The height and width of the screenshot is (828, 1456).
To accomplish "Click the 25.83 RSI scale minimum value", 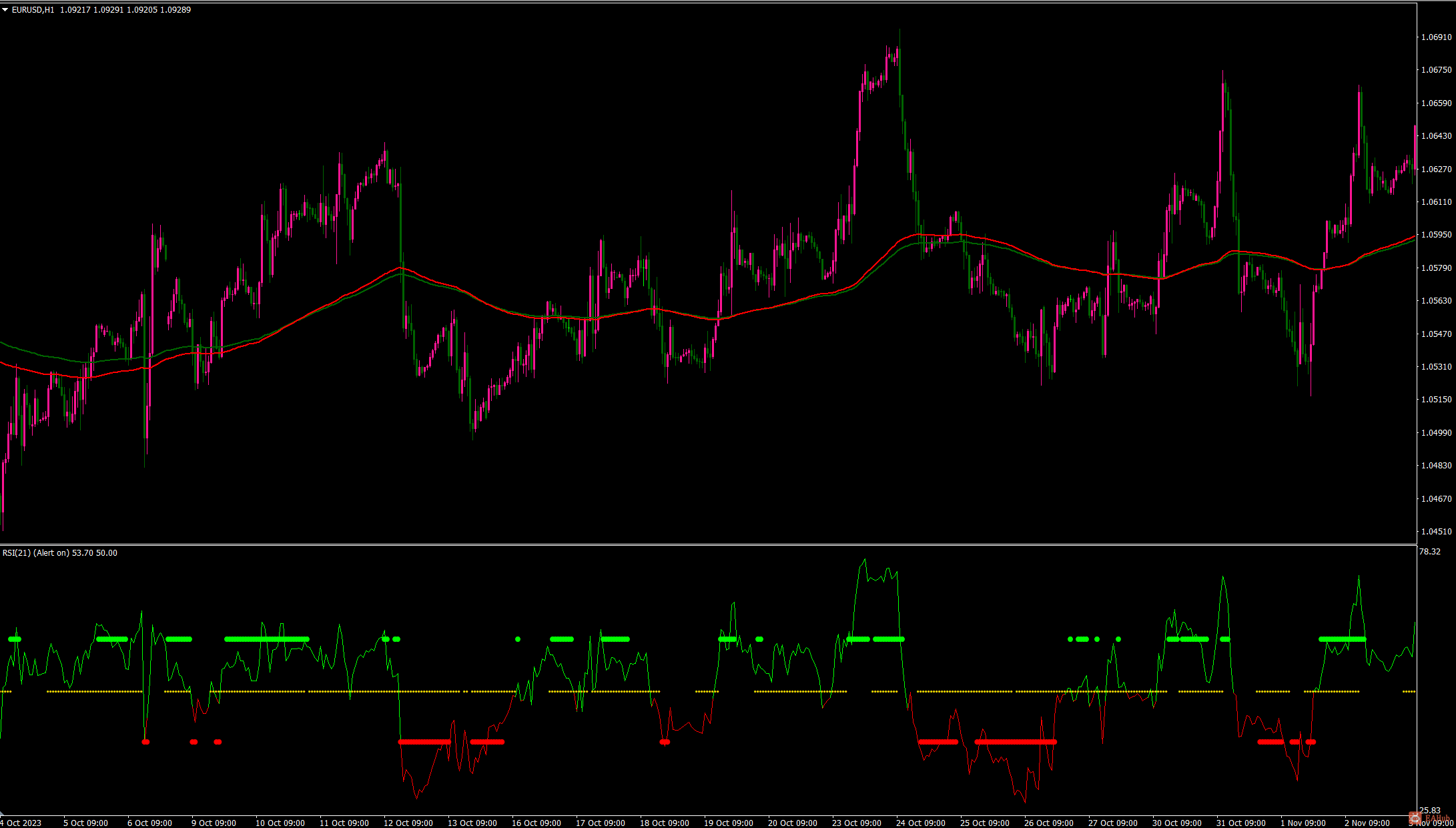I will (1429, 810).
